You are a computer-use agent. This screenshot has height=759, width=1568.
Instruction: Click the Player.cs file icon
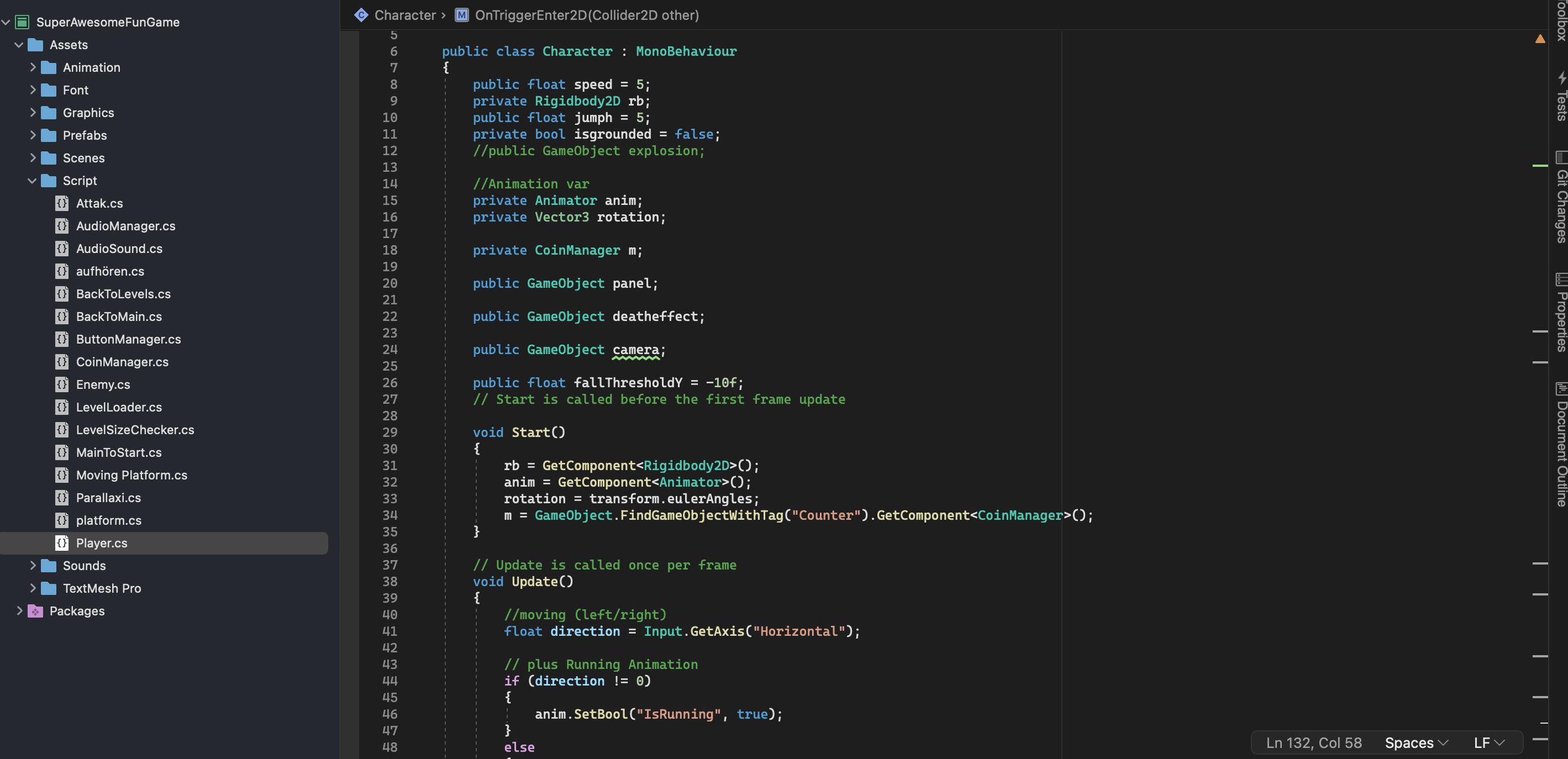[62, 543]
